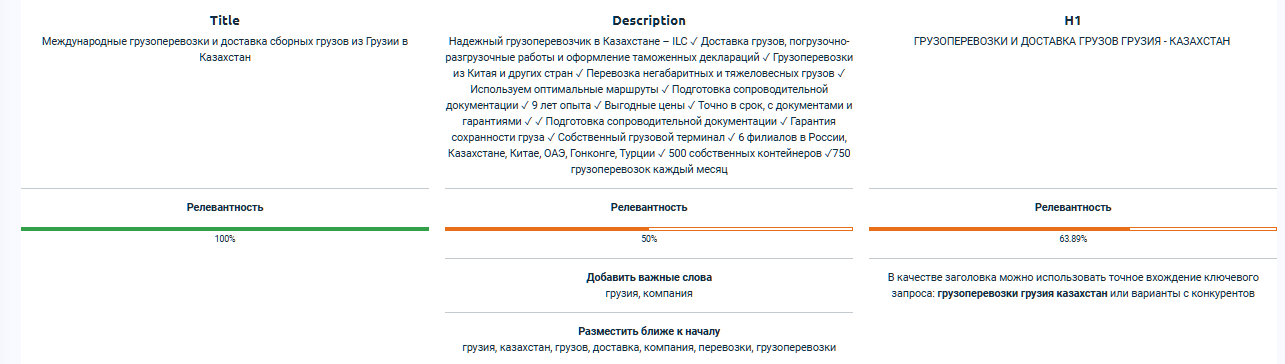1285x364 pixels.
Task: Click the Релевантность label under Title
Action: click(x=224, y=207)
